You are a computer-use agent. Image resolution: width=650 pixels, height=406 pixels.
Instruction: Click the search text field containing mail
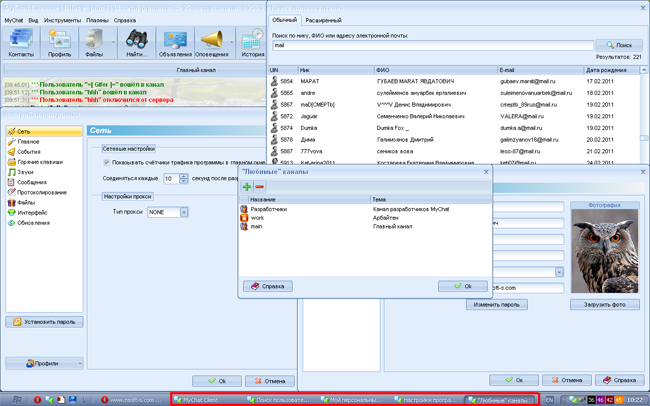click(x=430, y=45)
